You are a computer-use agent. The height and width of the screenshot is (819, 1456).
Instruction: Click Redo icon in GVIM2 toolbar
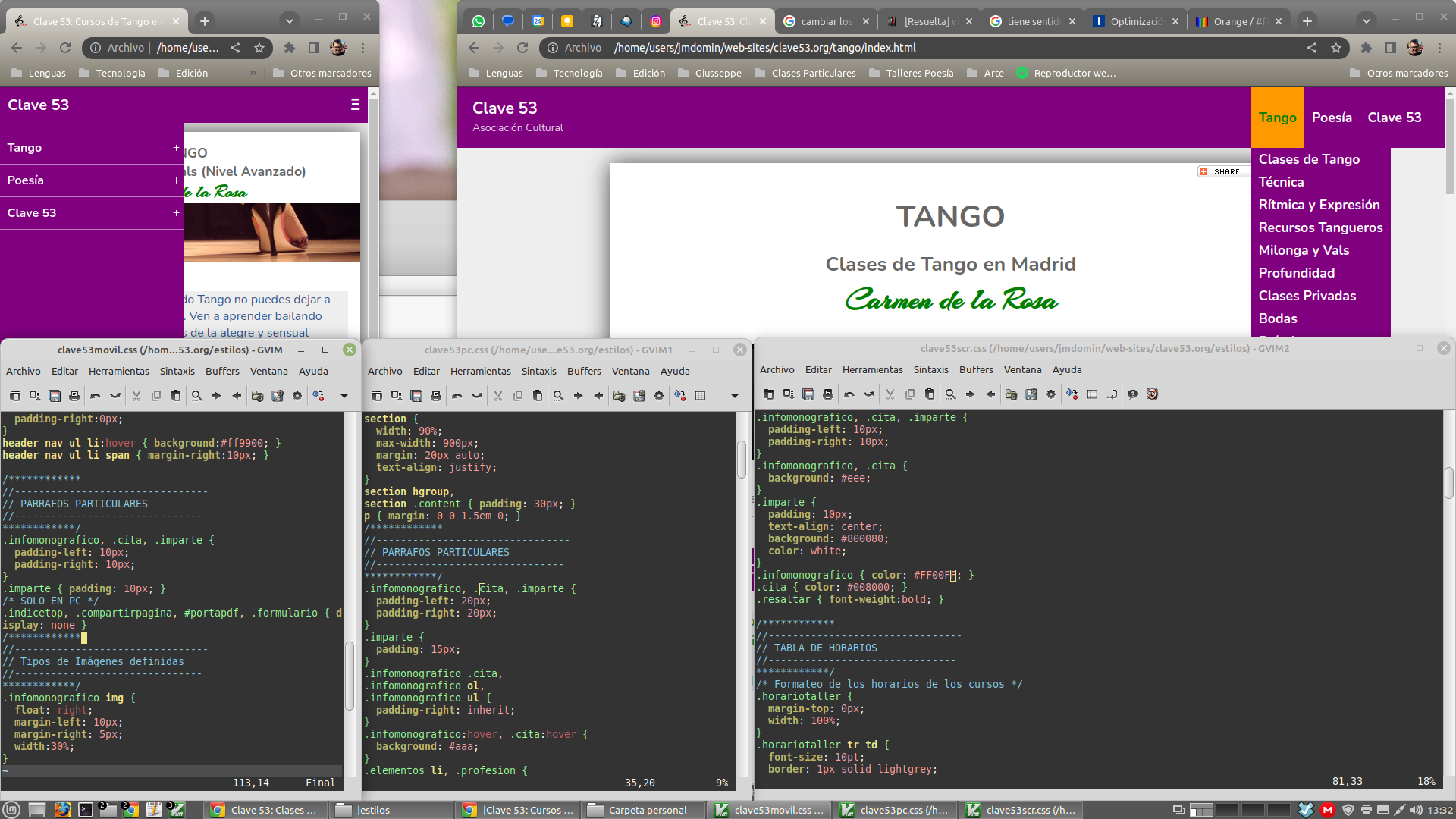coord(869,394)
